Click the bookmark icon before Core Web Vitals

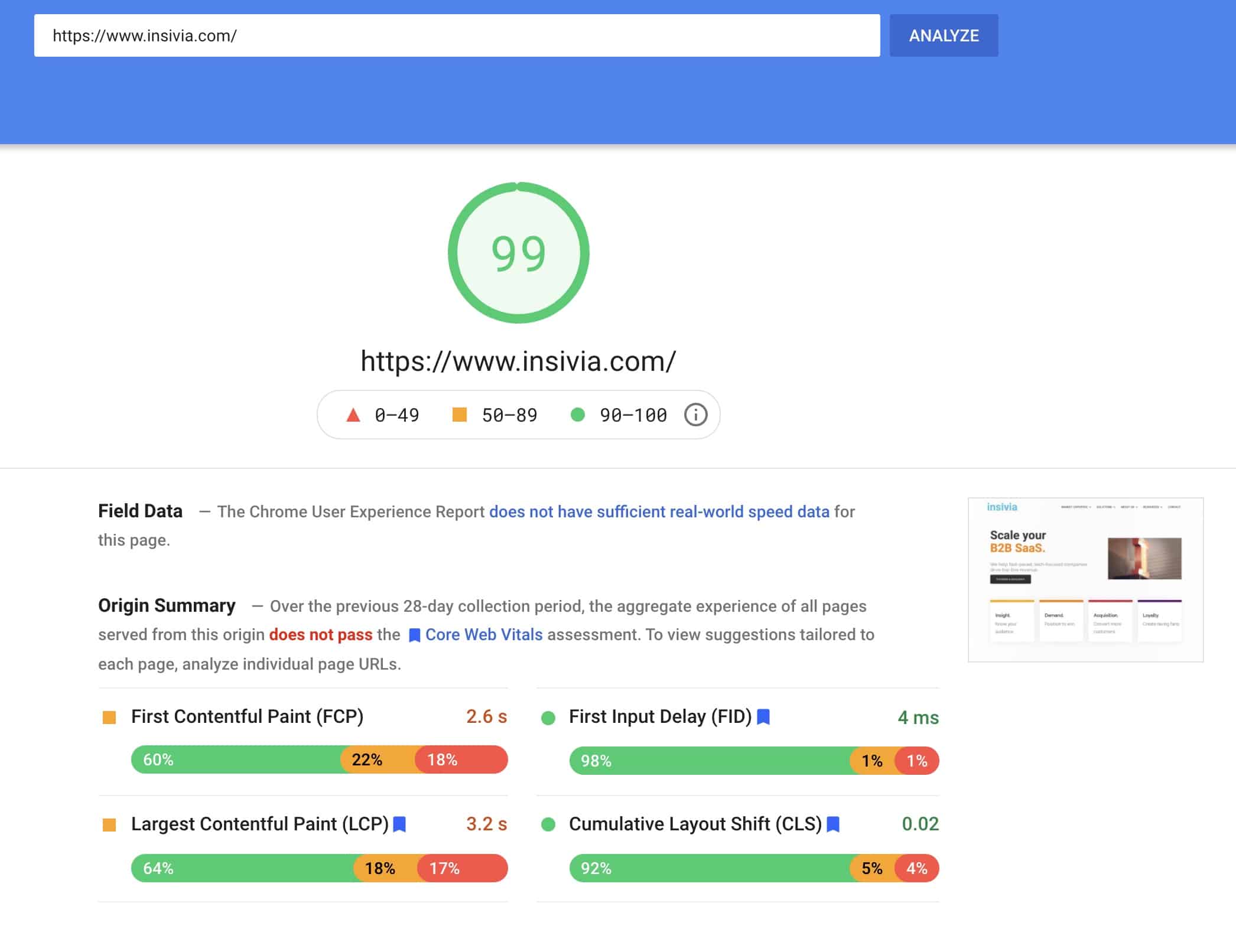pos(415,635)
